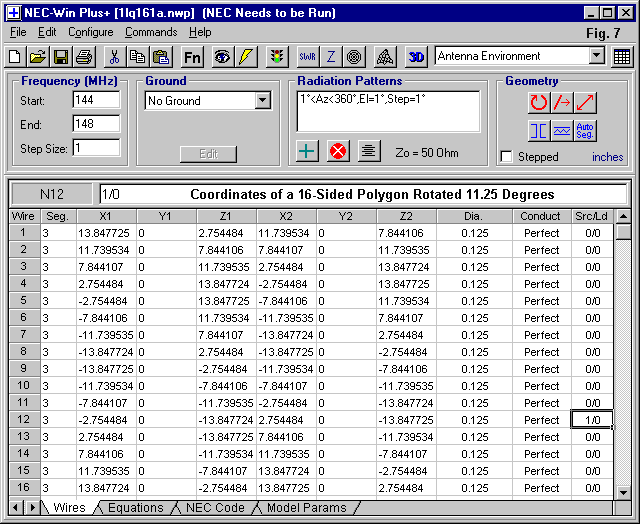
Task: Open the Commands menu
Action: click(150, 32)
